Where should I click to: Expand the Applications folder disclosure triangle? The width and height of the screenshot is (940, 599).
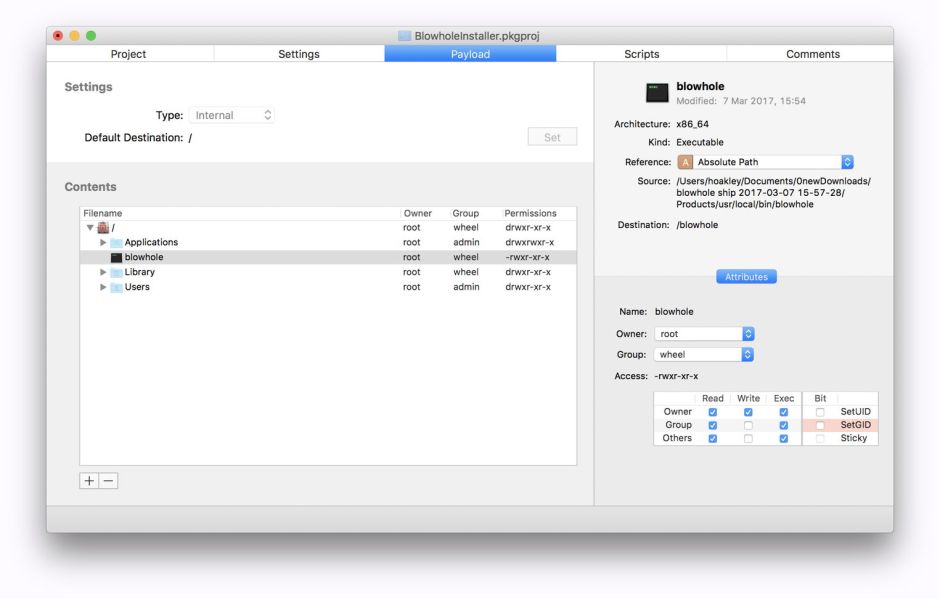(x=103, y=243)
